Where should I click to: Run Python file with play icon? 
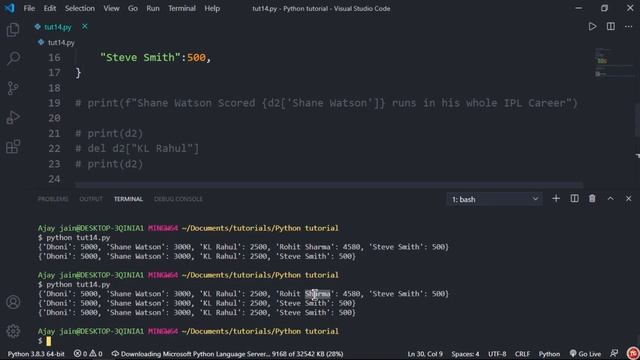pos(592,27)
